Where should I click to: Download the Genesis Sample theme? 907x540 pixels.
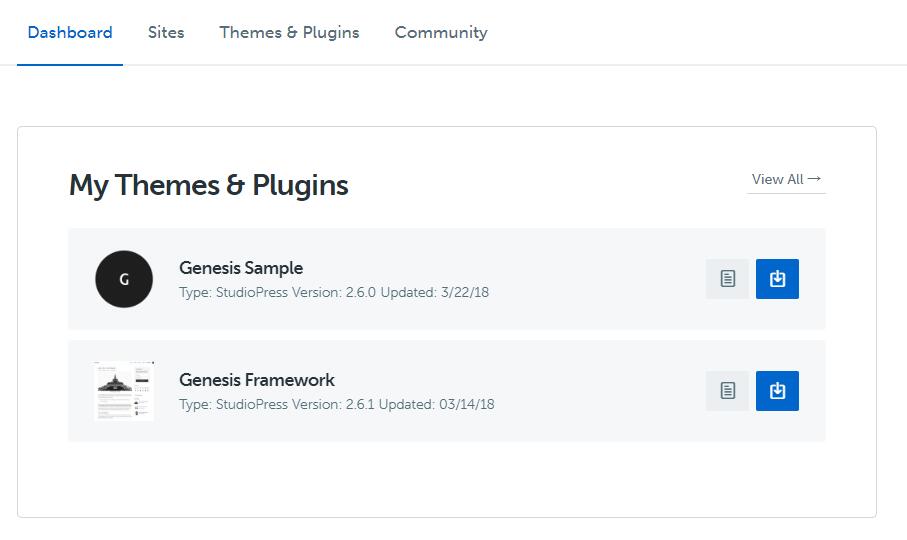pyautogui.click(x=777, y=279)
